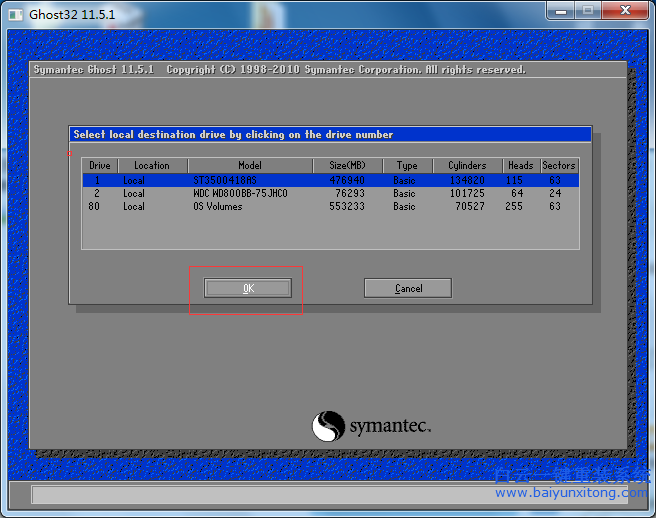656x518 pixels.
Task: Open the www.baiyunxitong.com watermark link
Action: (570, 493)
